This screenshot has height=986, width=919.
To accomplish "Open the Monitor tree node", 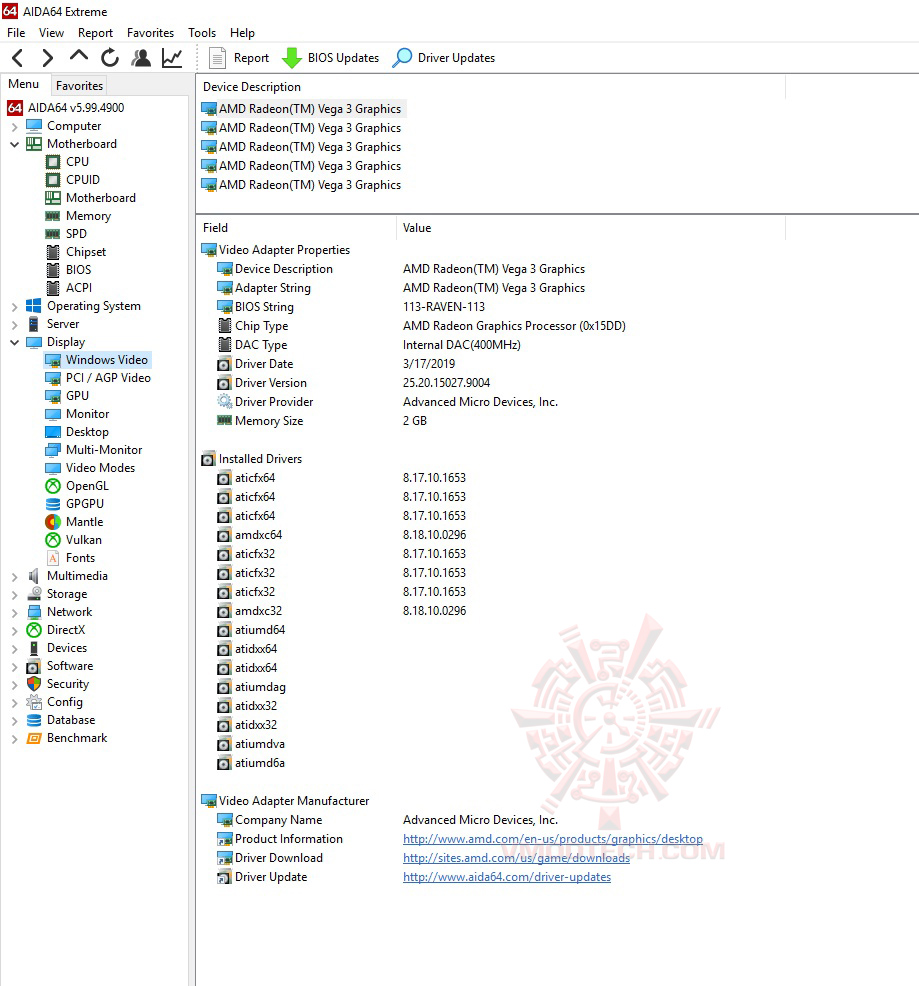I will [x=77, y=414].
